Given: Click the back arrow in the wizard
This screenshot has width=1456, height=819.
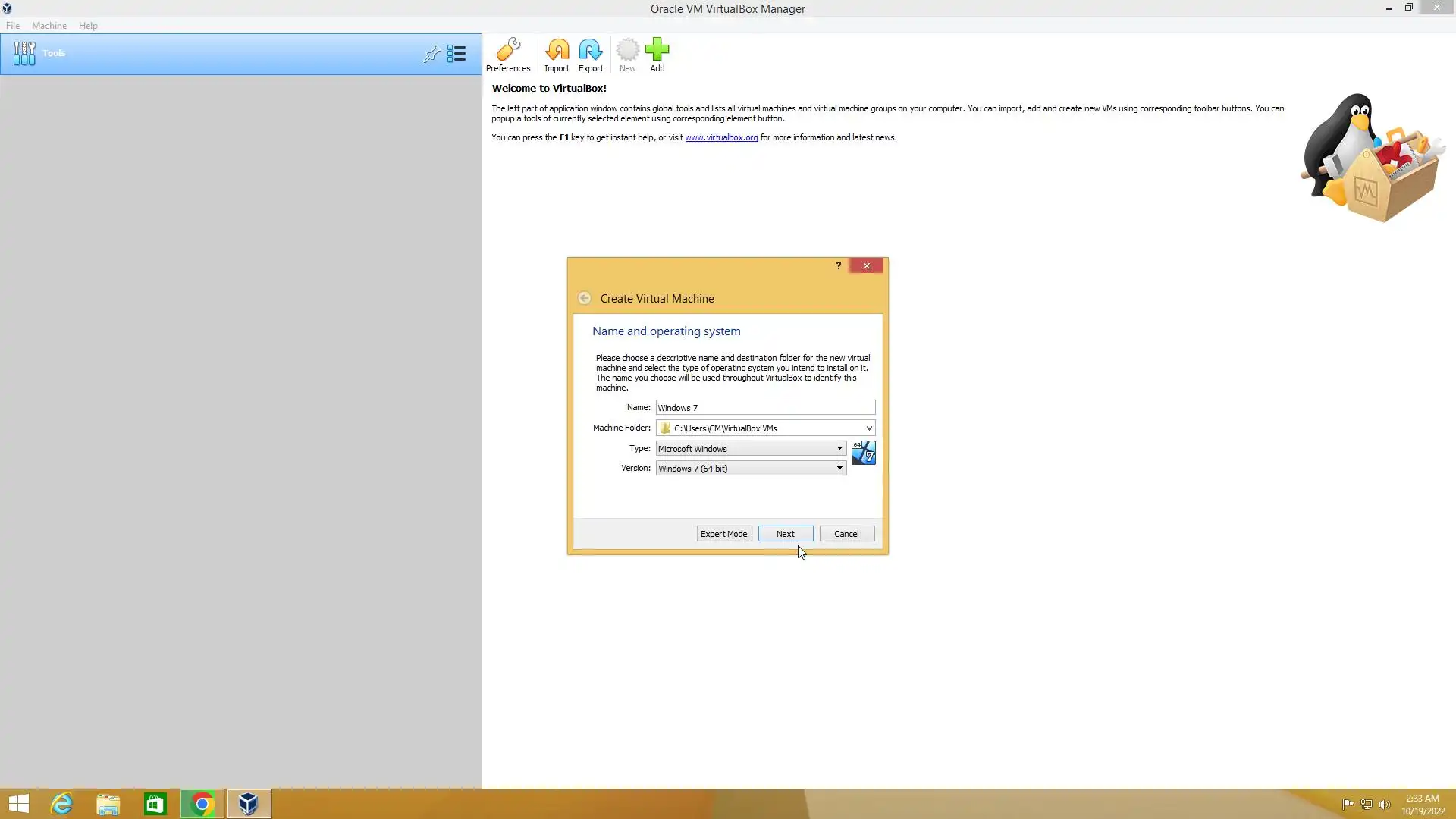Looking at the screenshot, I should point(584,298).
